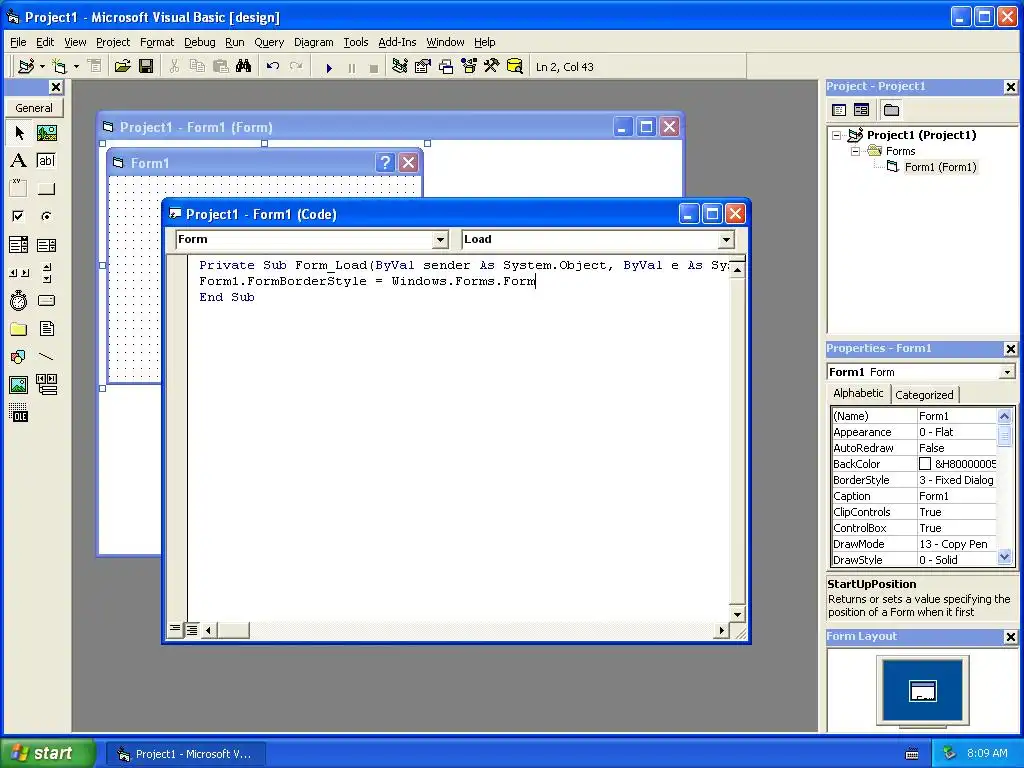The height and width of the screenshot is (768, 1024).
Task: Select the OptionButton control in the toolbox
Action: pyautogui.click(x=46, y=216)
